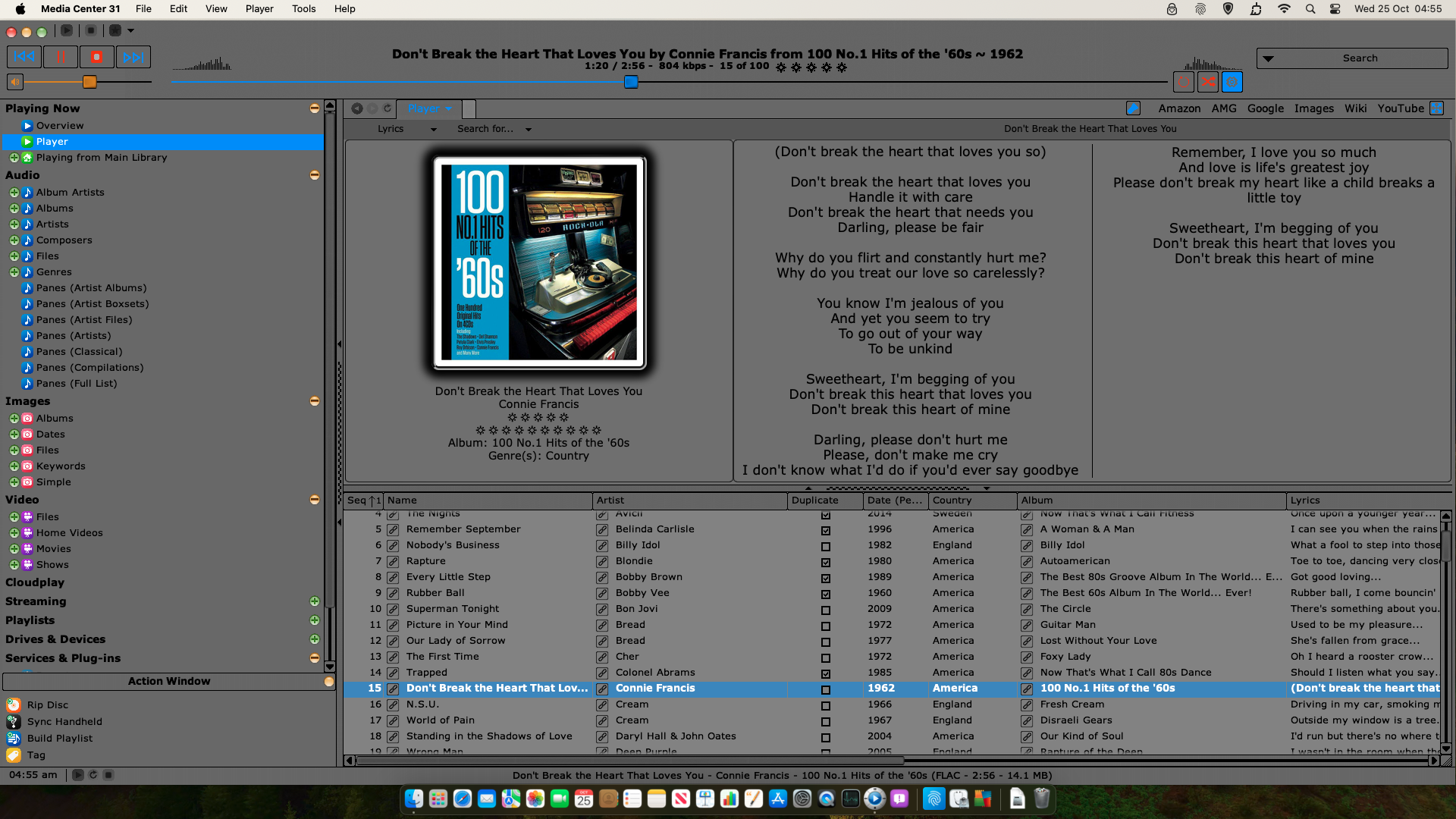Open Sync Handheld action
1456x819 pixels.
(64, 722)
